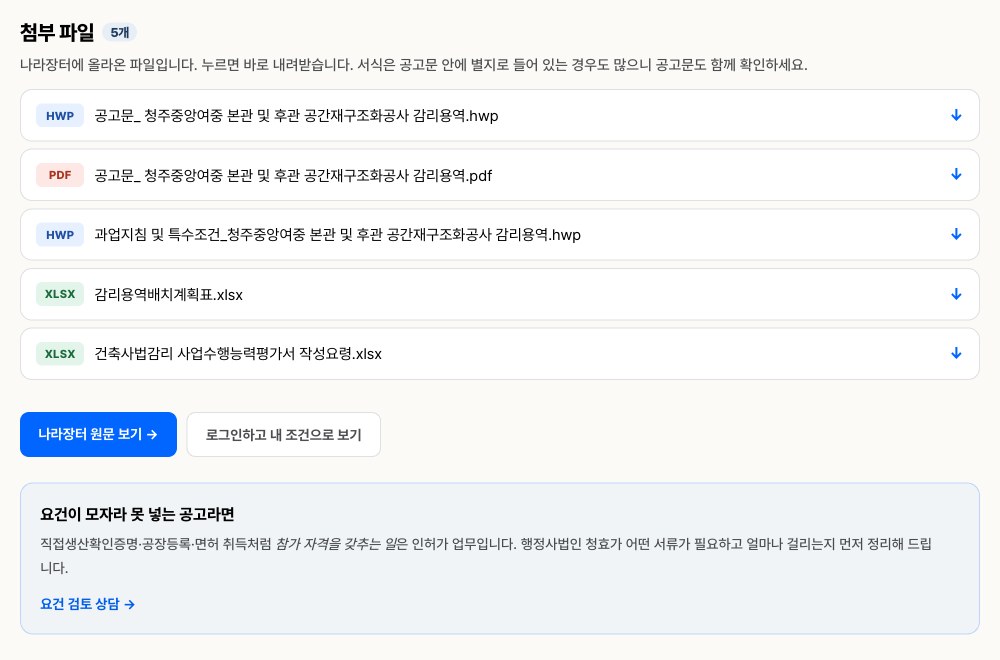Click HWP badge on 과업지침 row
The image size is (1000, 660).
click(60, 235)
